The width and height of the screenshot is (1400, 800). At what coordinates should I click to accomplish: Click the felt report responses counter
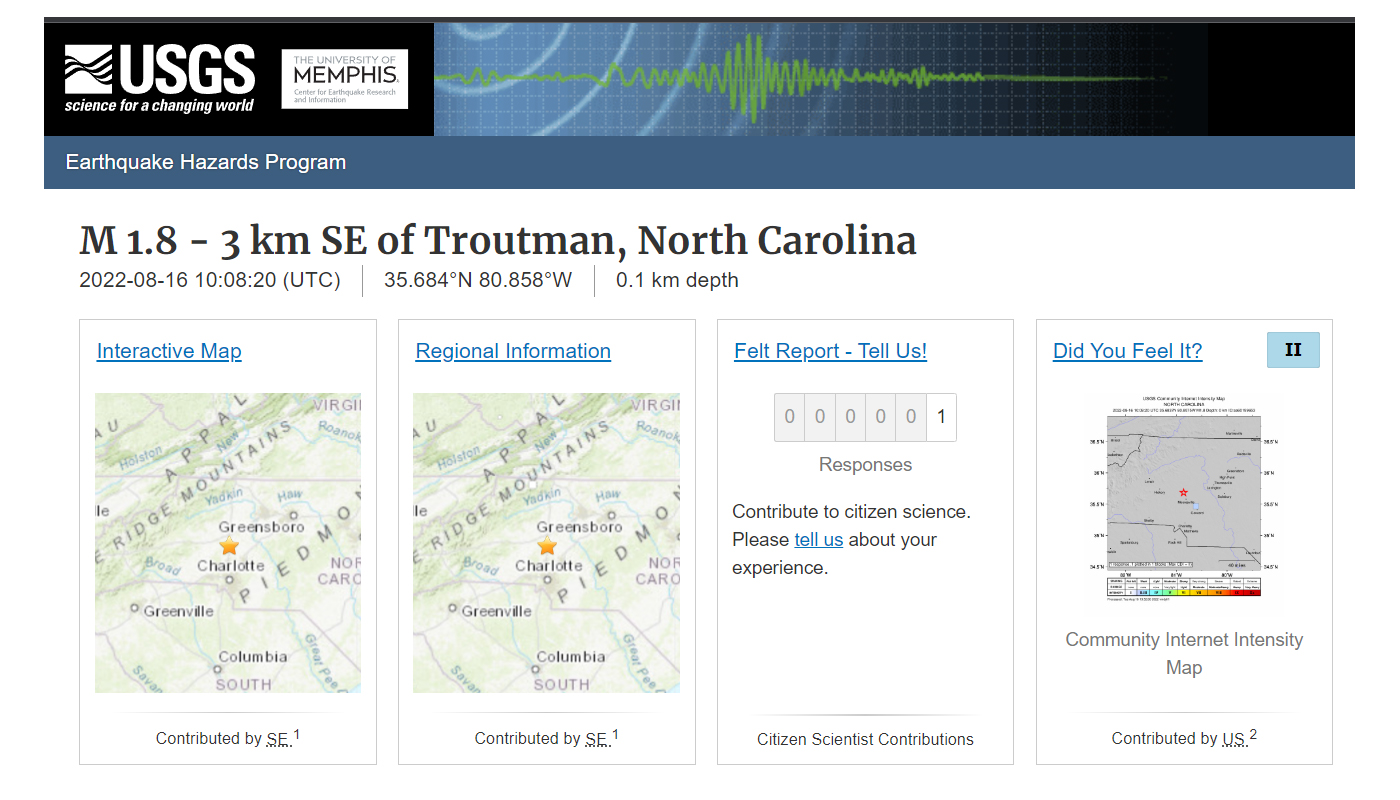[865, 417]
